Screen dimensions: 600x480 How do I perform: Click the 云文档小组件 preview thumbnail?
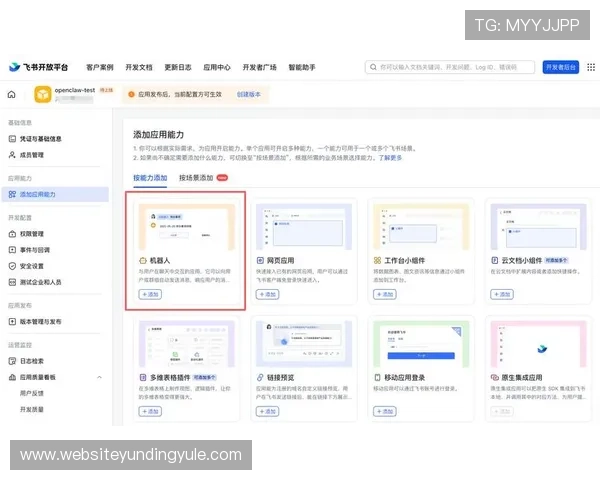[538, 227]
